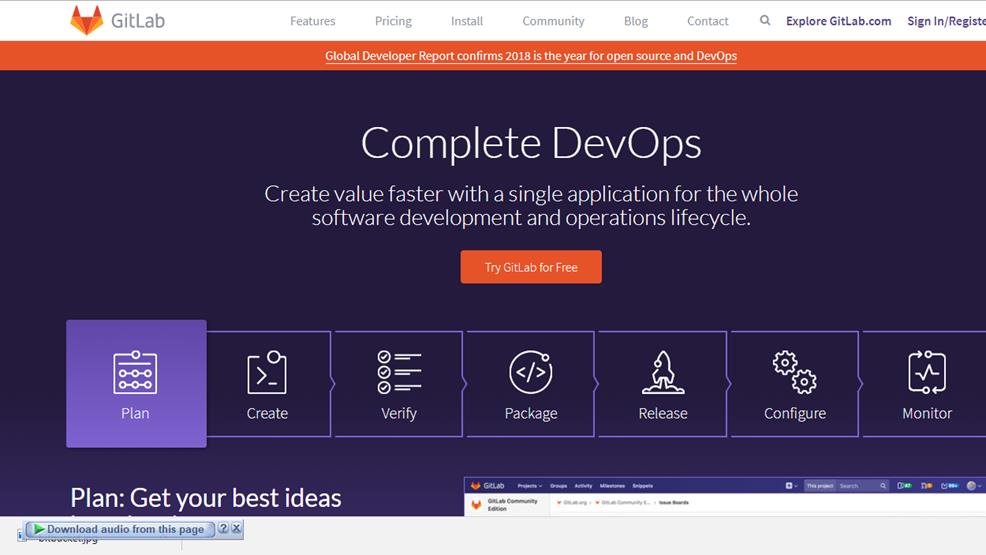Click Groups in the preview navbar
The height and width of the screenshot is (555, 986).
click(x=558, y=485)
